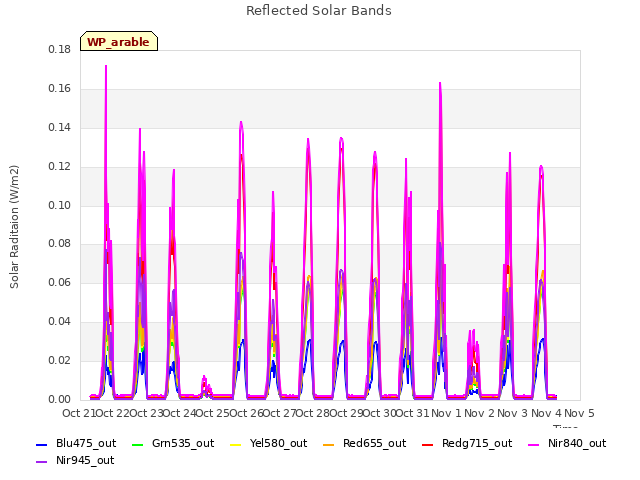Select the Yel580_out yellow legend swatch
The height and width of the screenshot is (480, 640).
(236, 444)
